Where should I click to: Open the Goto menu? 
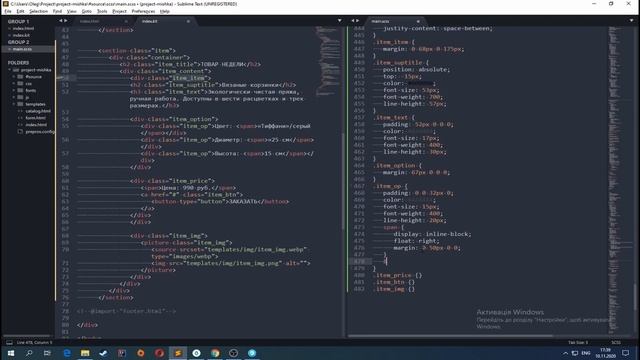87,11
